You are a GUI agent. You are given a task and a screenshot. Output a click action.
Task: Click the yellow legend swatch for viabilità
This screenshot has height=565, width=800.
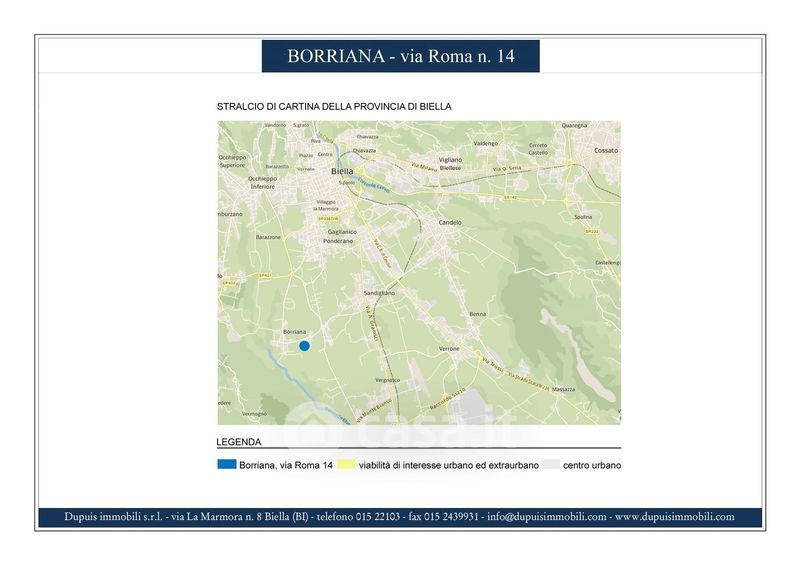(345, 464)
